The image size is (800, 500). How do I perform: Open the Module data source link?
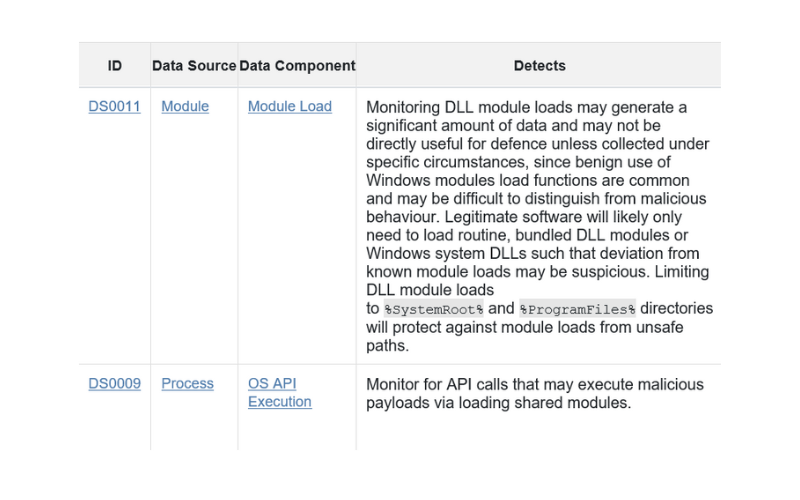(185, 106)
